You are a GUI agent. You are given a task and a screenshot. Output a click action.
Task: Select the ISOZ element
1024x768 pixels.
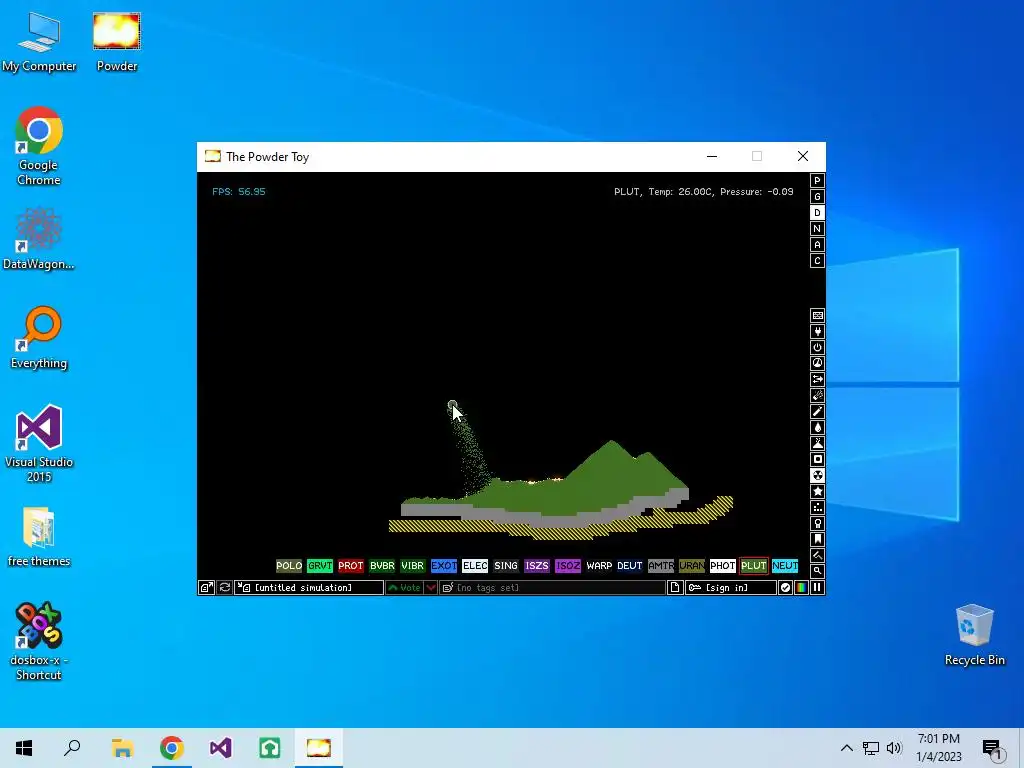pos(568,566)
